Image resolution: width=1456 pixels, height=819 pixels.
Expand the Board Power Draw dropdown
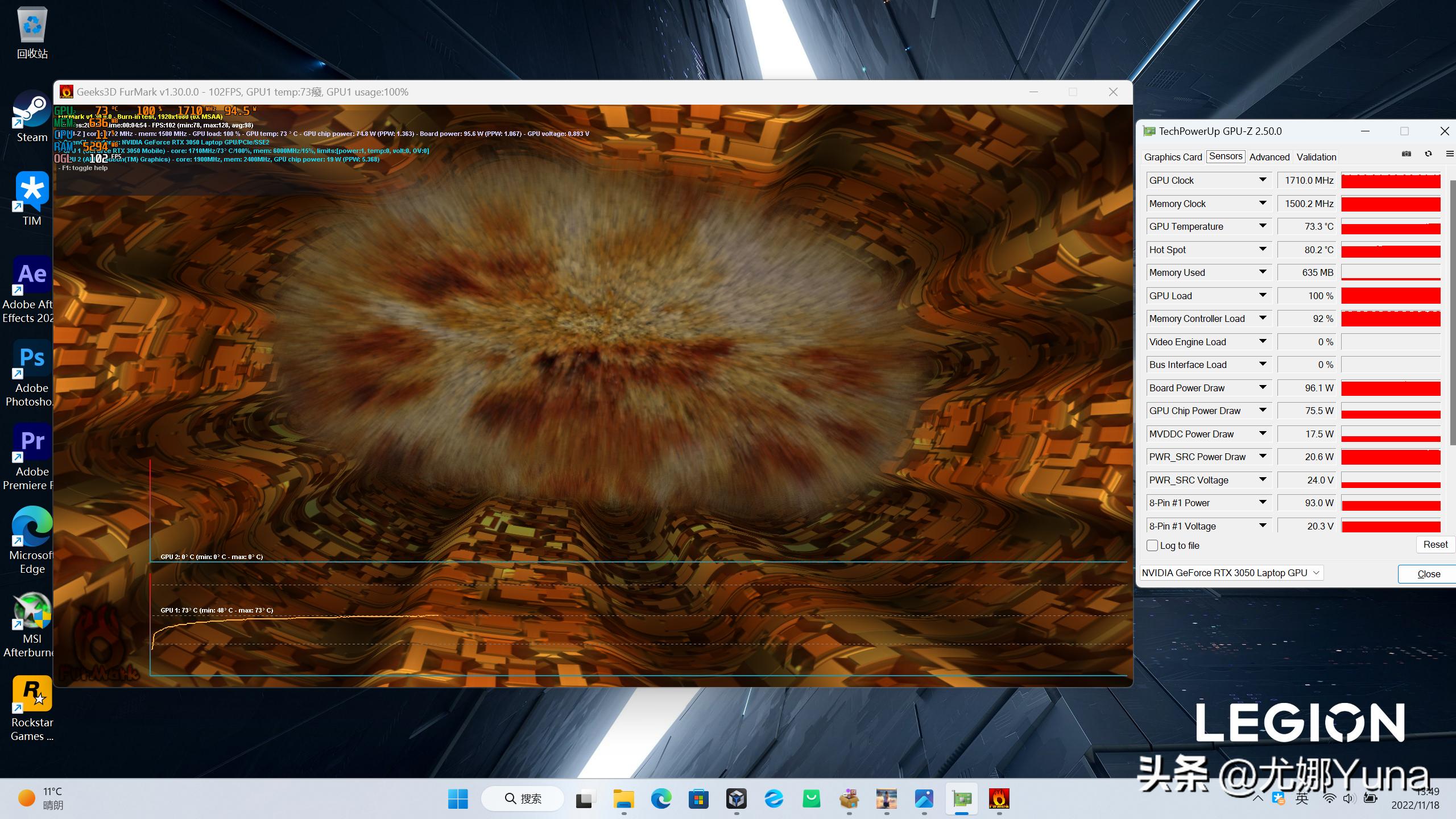[x=1263, y=388]
